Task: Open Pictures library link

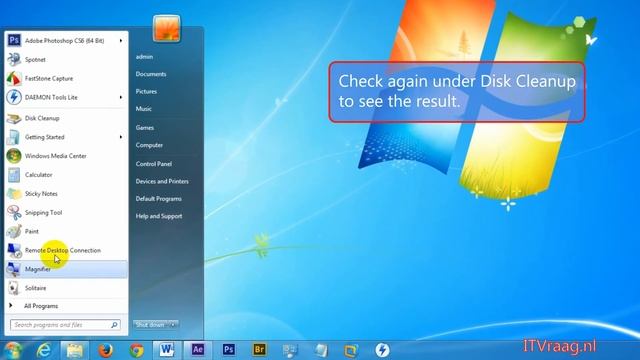Action: (x=146, y=91)
